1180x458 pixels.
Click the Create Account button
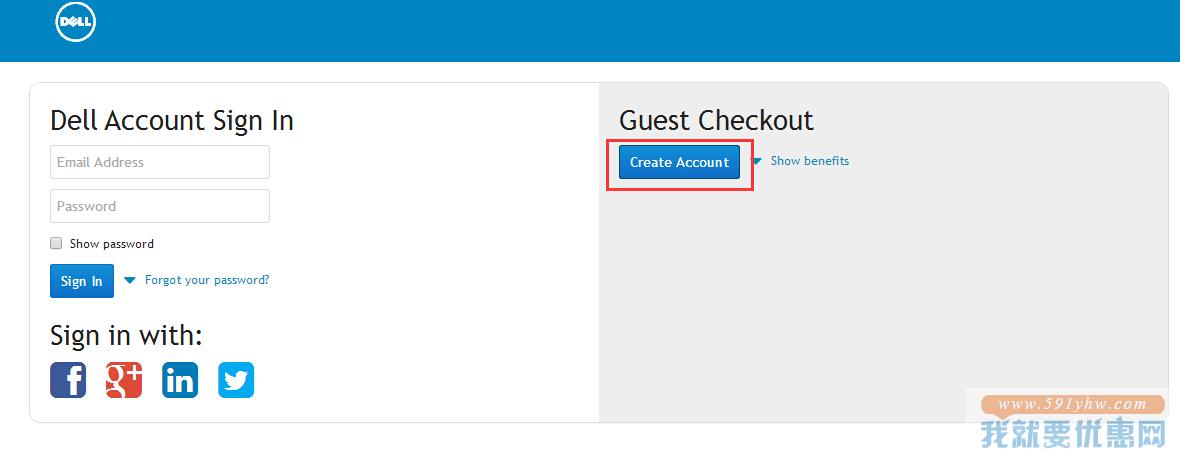680,162
